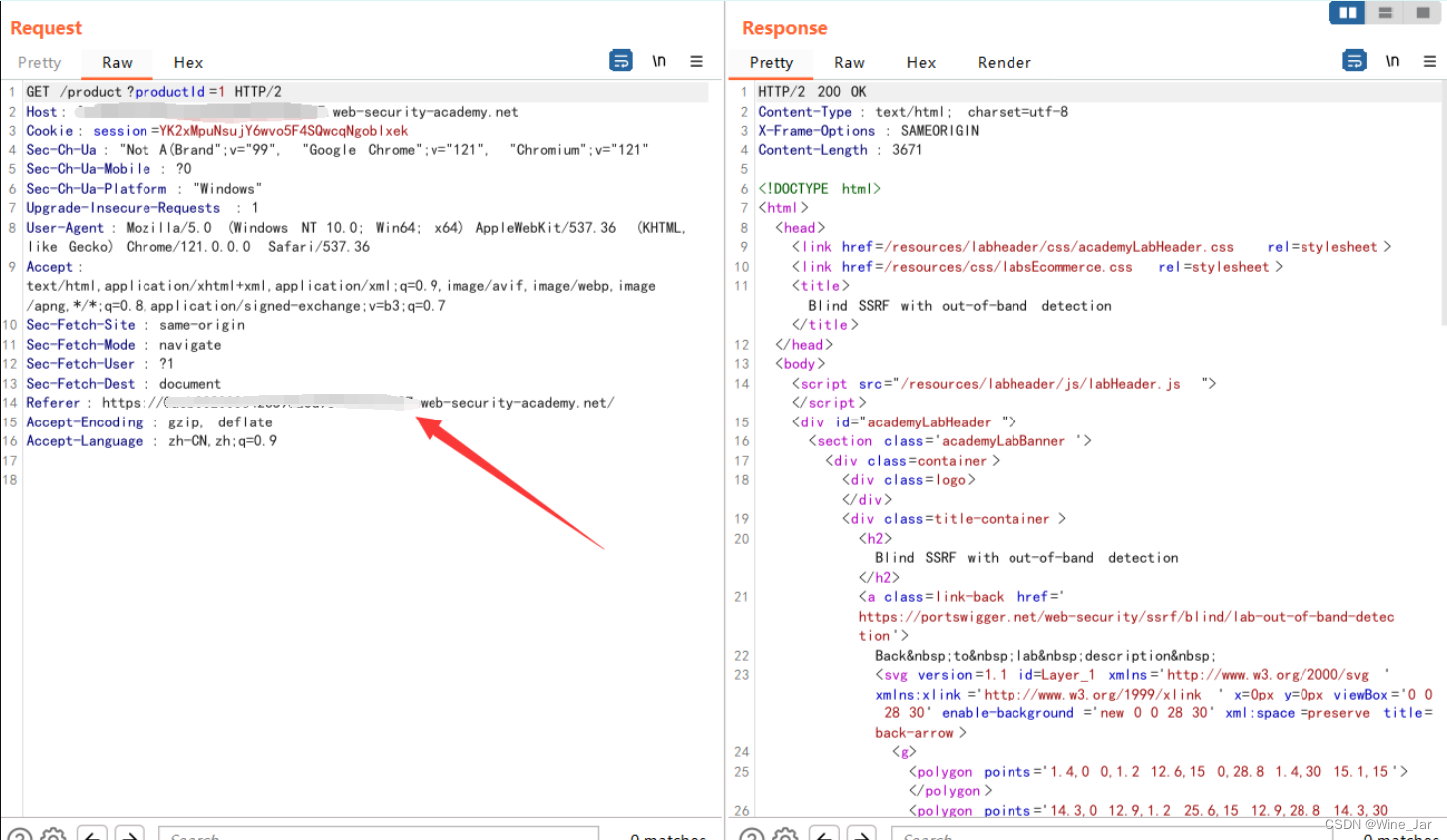
Task: Select the combined tabbed layout icon
Action: point(1422,12)
